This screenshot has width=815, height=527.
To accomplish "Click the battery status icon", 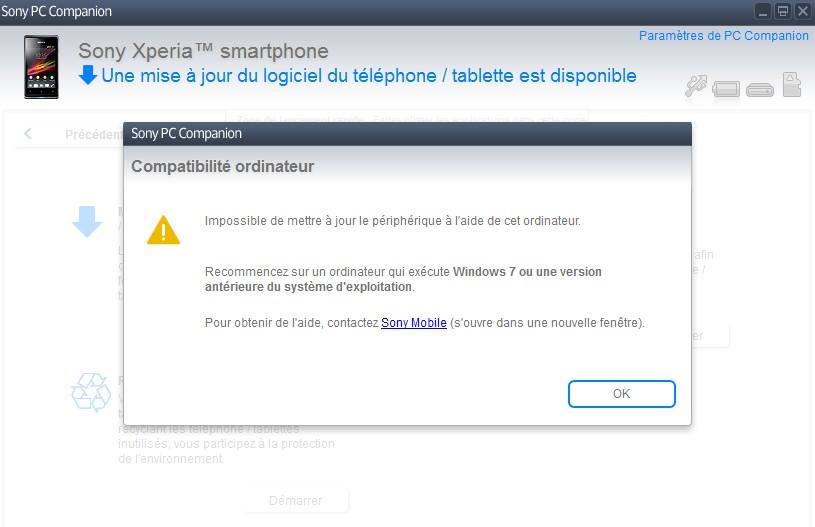I will [x=726, y=89].
